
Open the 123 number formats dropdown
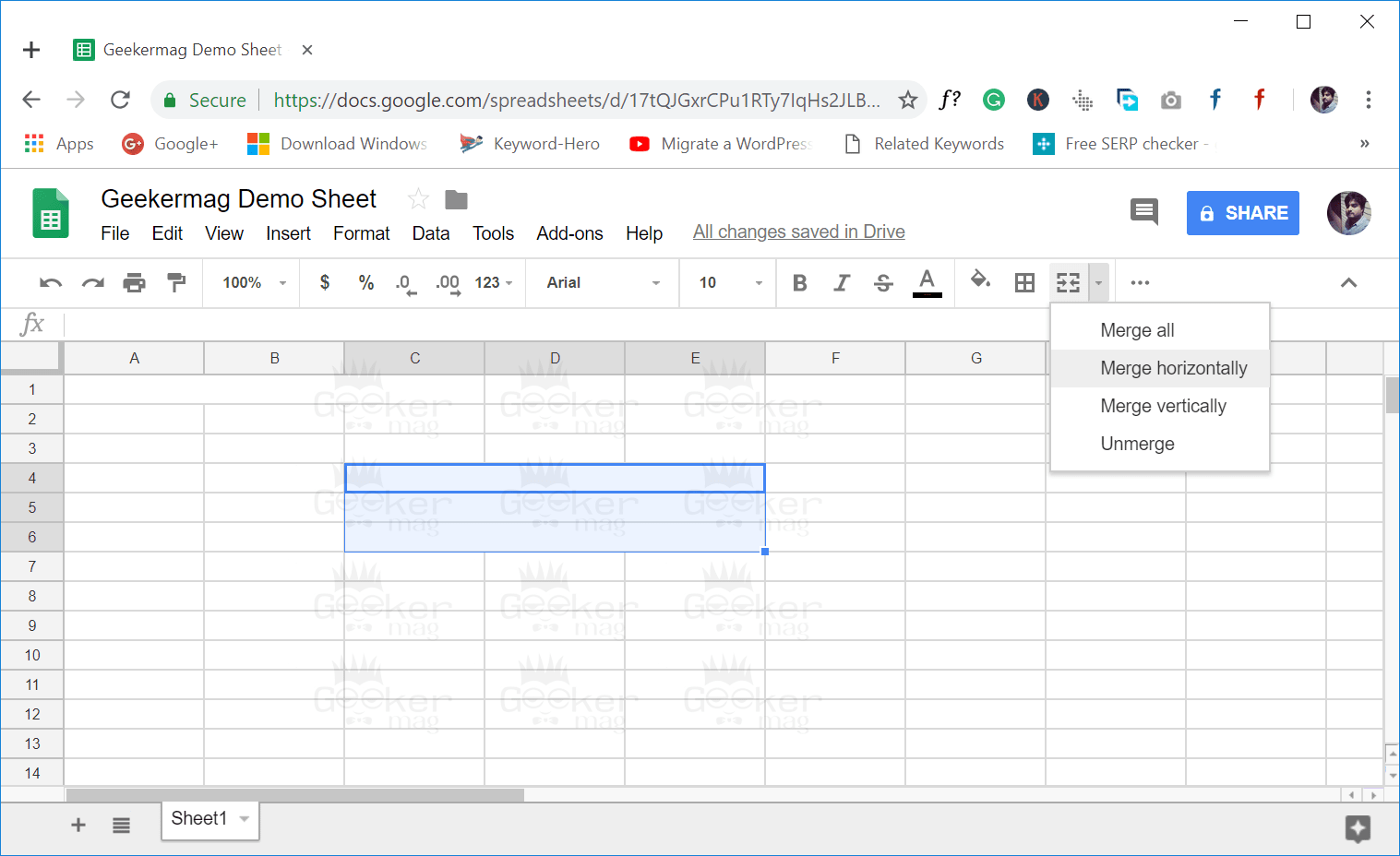point(494,283)
